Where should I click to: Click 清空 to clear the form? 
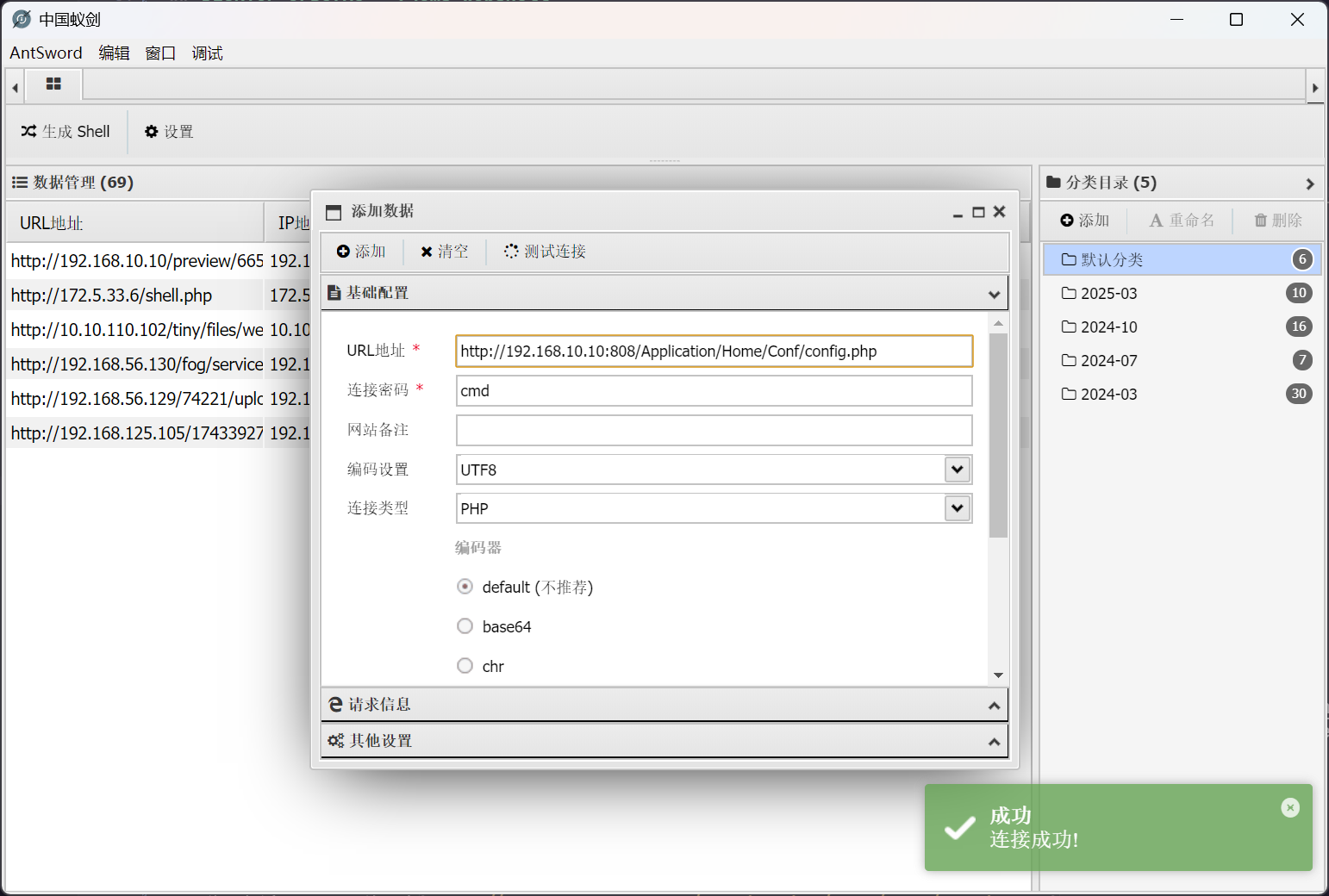(444, 252)
